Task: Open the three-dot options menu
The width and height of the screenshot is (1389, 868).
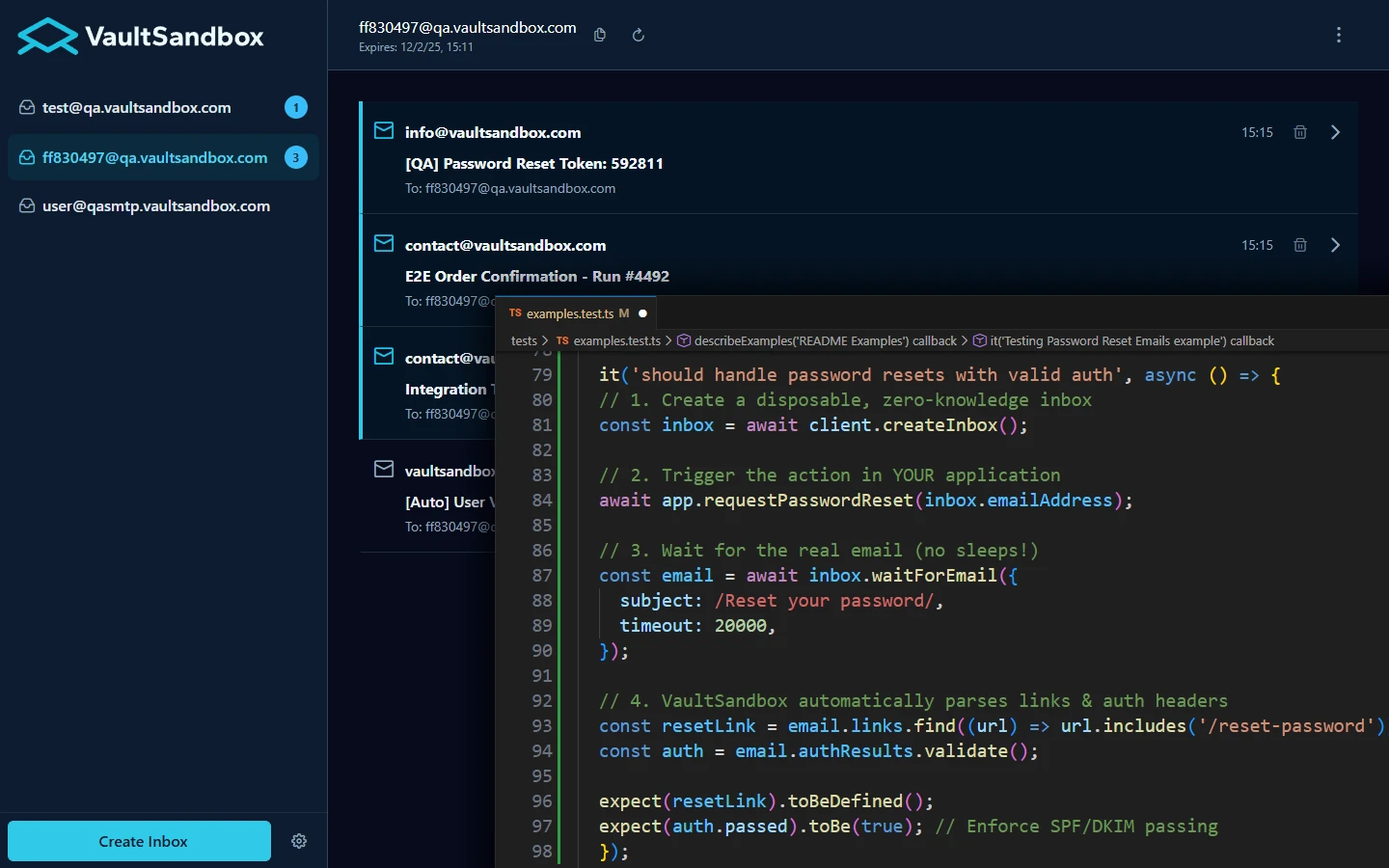Action: coord(1339,34)
